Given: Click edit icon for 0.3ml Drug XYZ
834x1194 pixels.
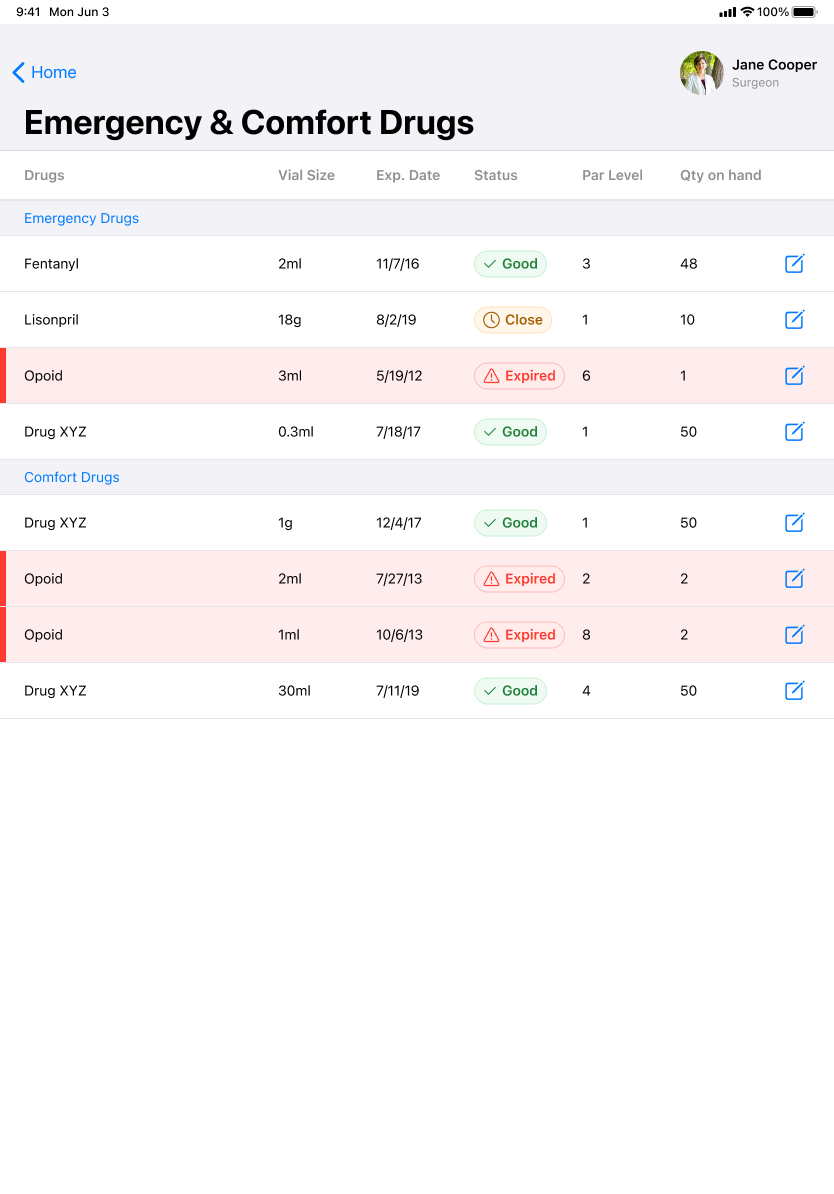Looking at the screenshot, I should pyautogui.click(x=794, y=432).
